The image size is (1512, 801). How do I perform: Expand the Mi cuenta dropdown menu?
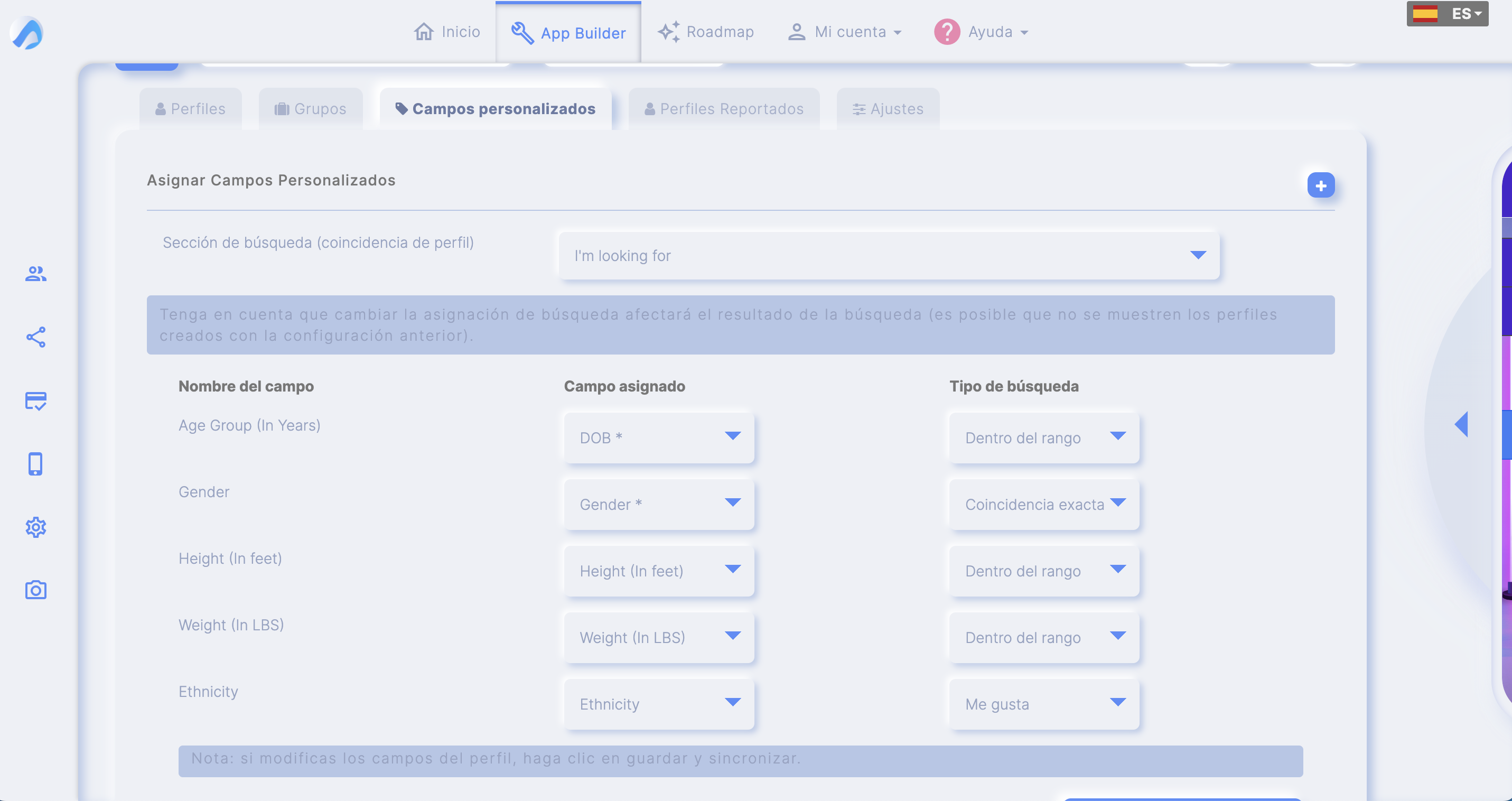(x=845, y=32)
